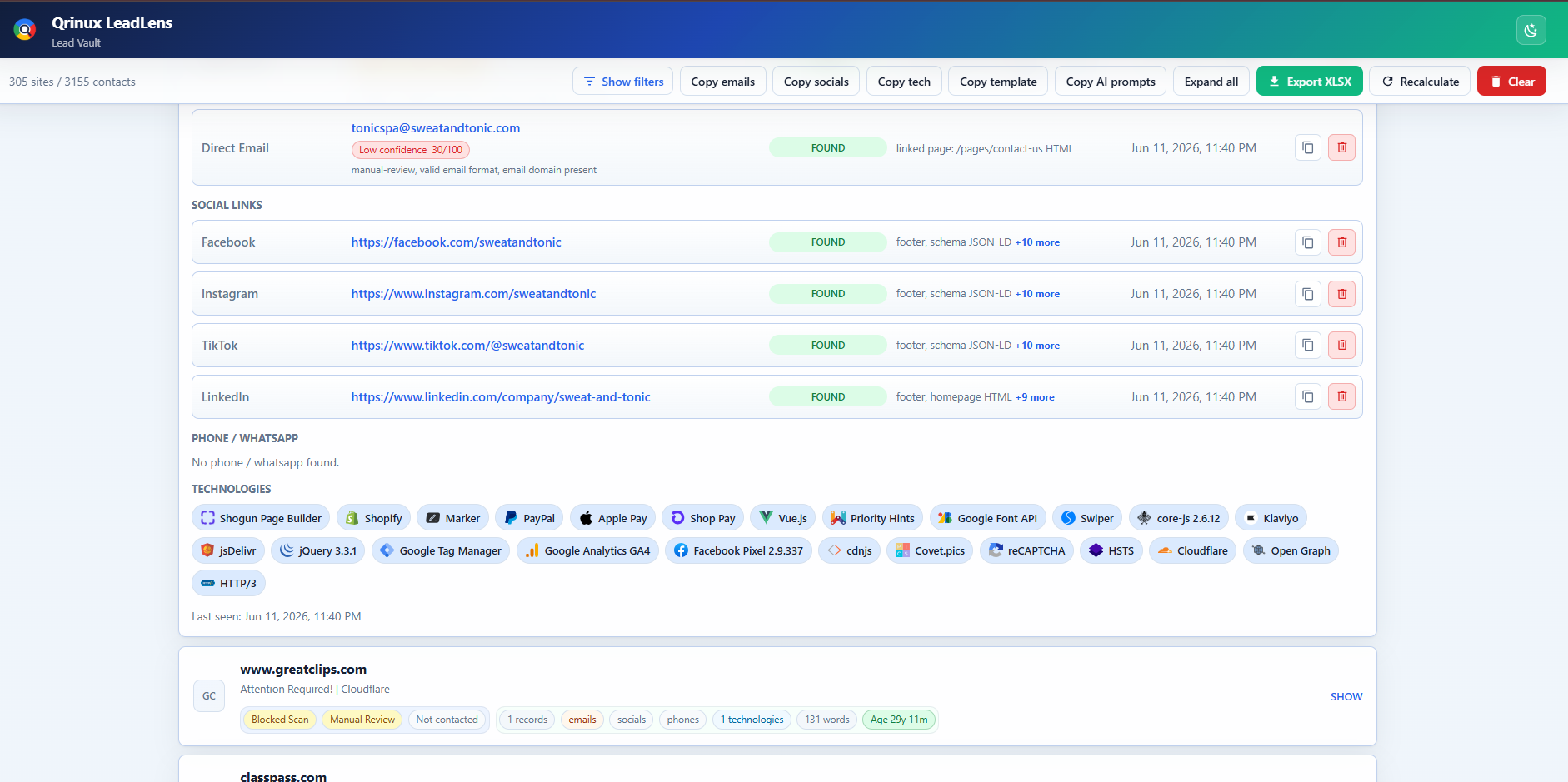Copy the Facebook link row

1308,242
